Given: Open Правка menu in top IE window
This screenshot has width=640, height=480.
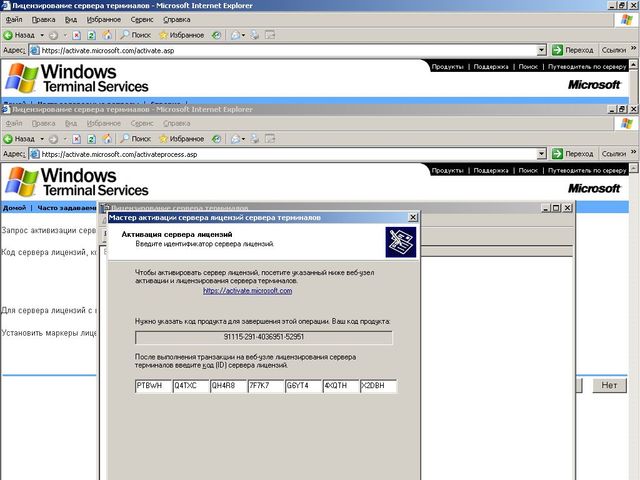Looking at the screenshot, I should point(43,20).
